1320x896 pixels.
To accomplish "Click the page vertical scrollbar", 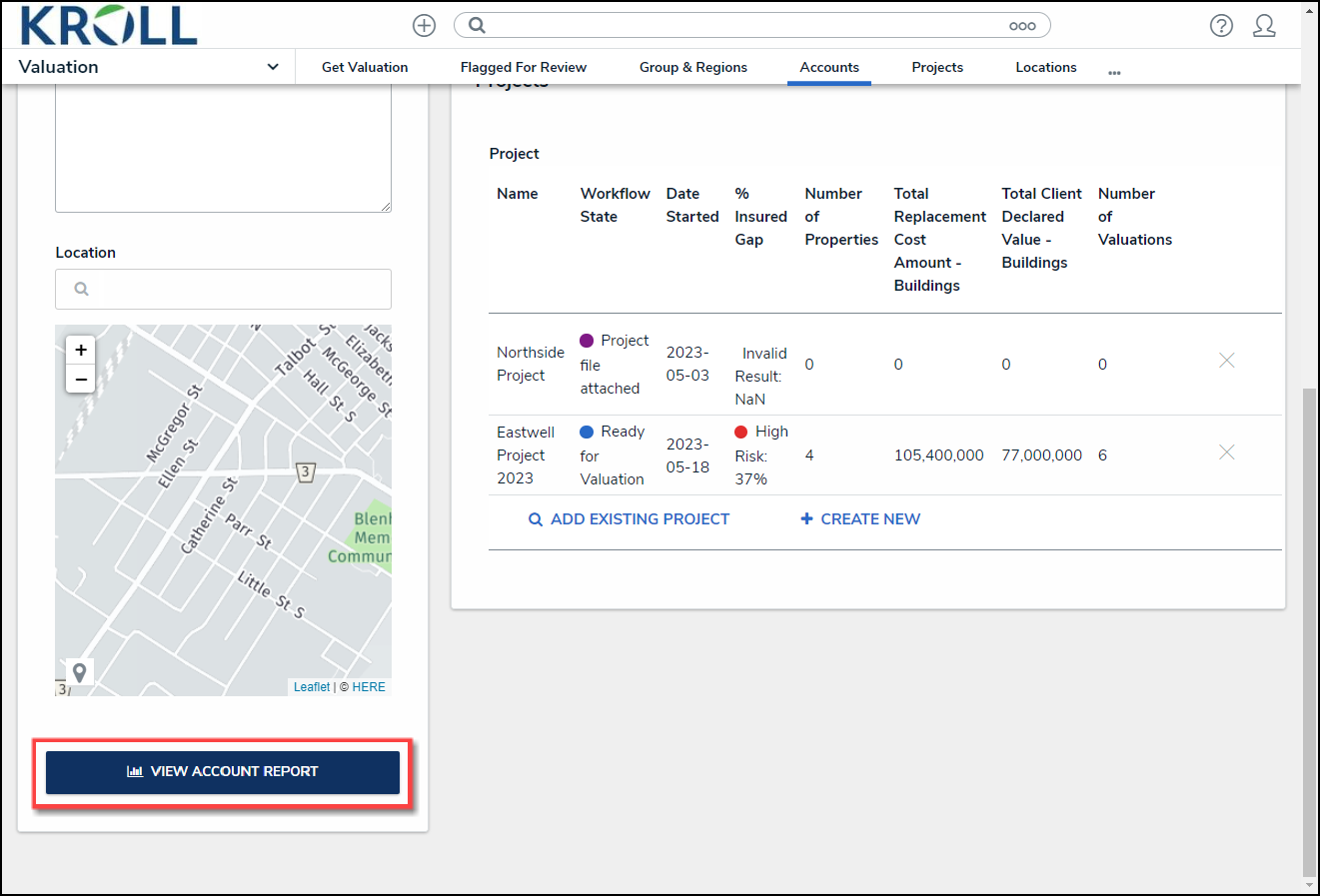I will 1309,632.
